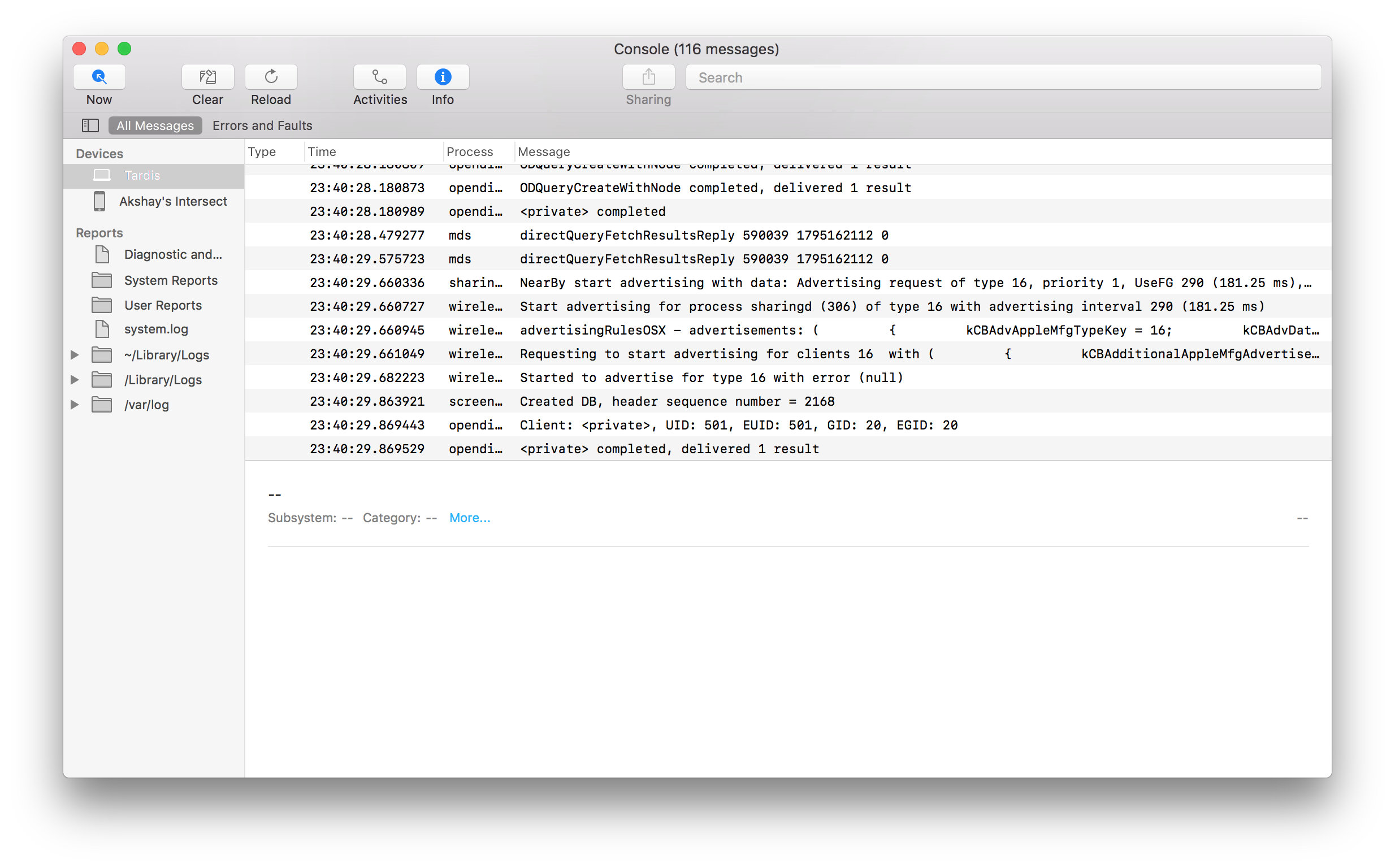
Task: Click the /Library/Logs folder icon
Action: pyautogui.click(x=102, y=379)
